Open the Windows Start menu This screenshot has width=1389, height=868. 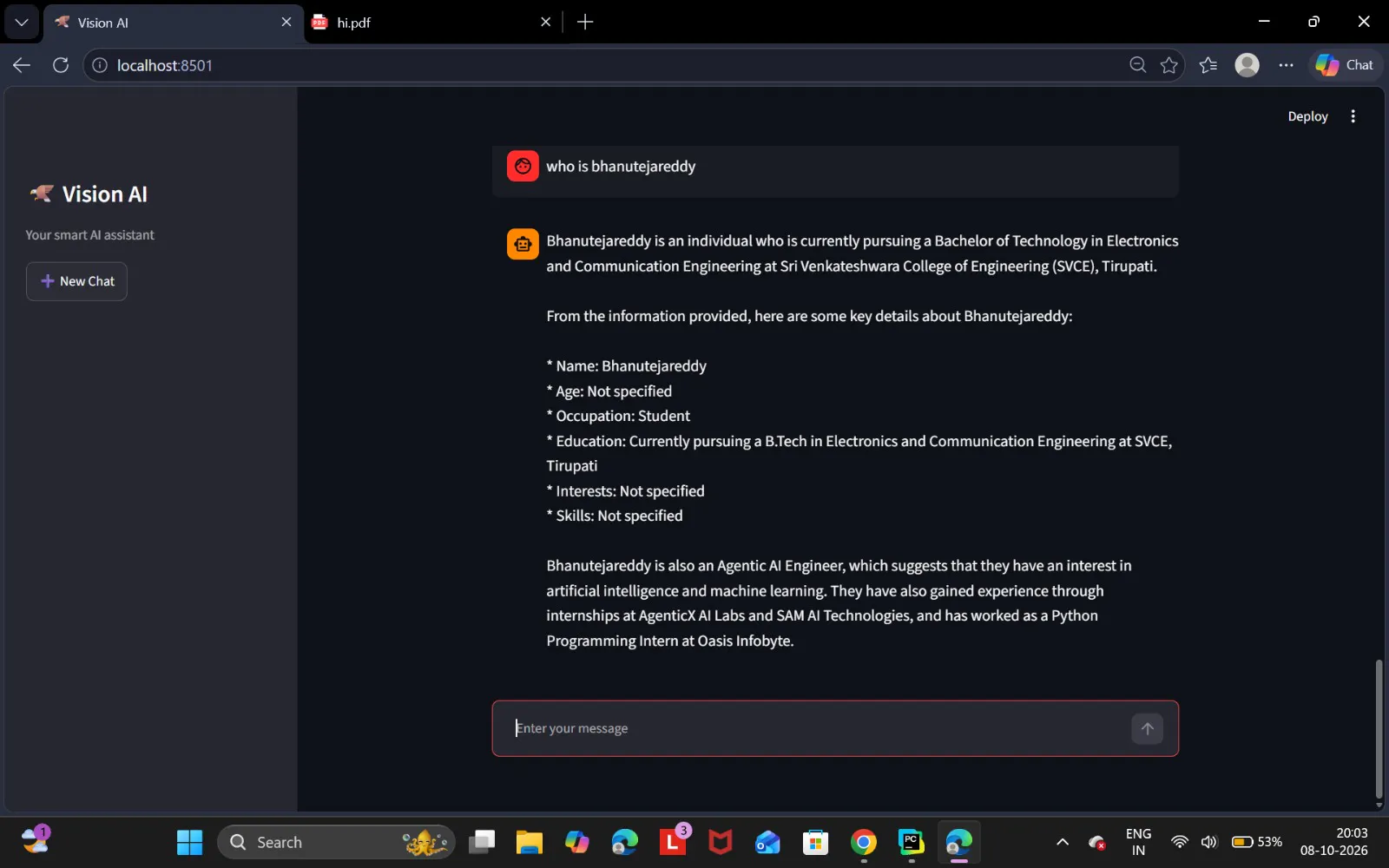point(189,842)
